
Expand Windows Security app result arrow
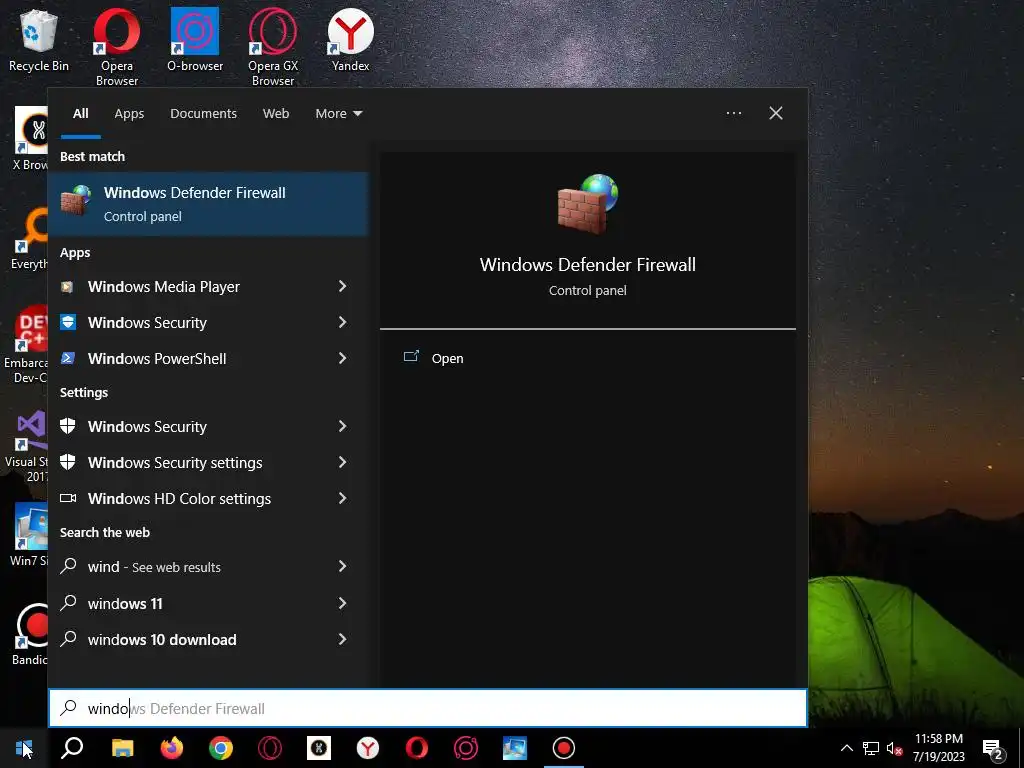[x=342, y=322]
